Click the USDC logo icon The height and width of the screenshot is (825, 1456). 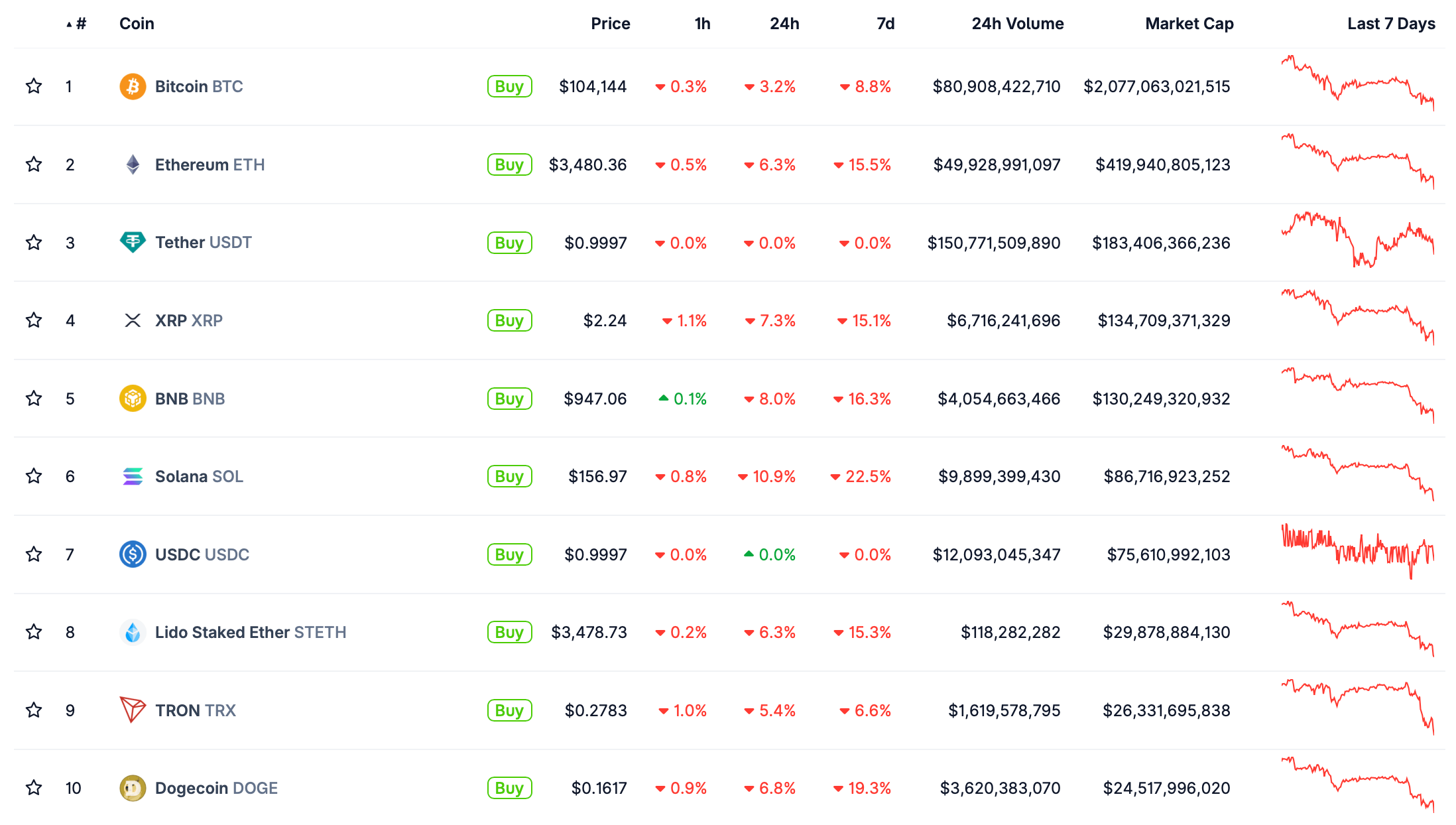click(x=133, y=554)
